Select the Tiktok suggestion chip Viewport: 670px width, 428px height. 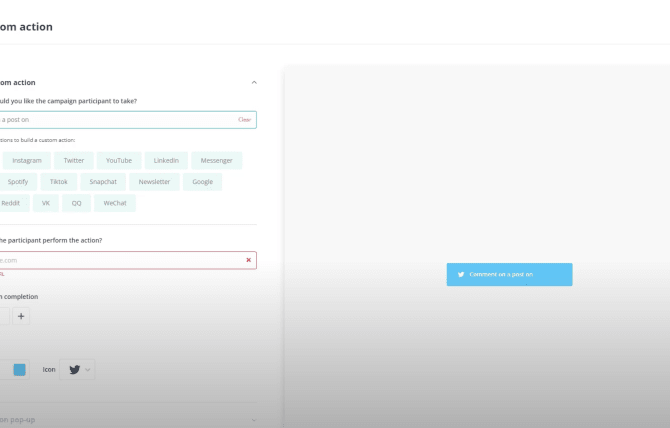pyautogui.click(x=59, y=182)
